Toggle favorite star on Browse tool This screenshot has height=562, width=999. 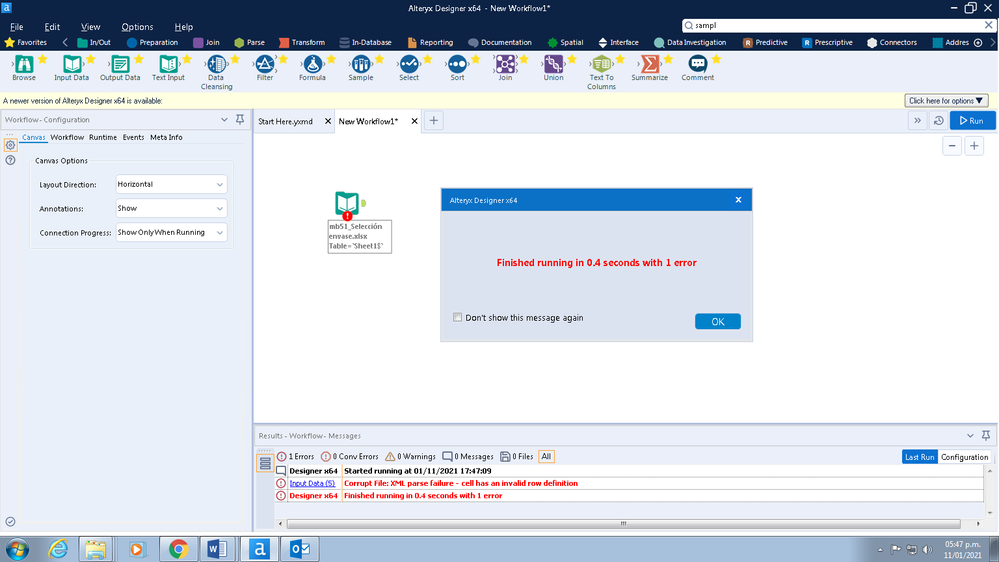(x=42, y=59)
